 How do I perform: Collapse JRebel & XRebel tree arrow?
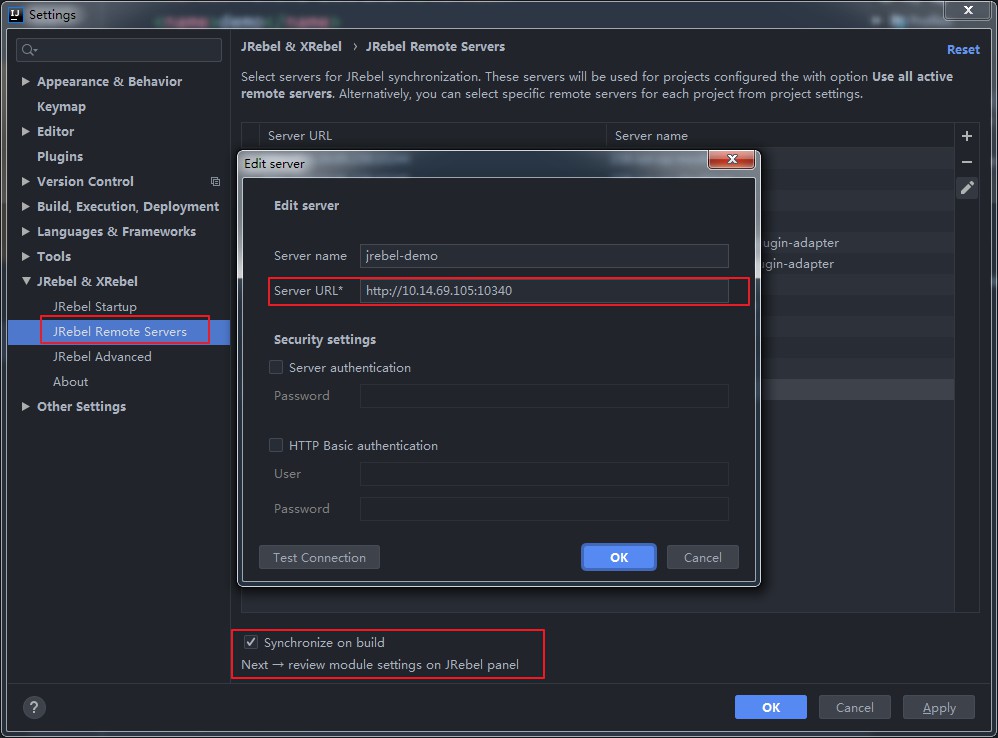coord(25,281)
